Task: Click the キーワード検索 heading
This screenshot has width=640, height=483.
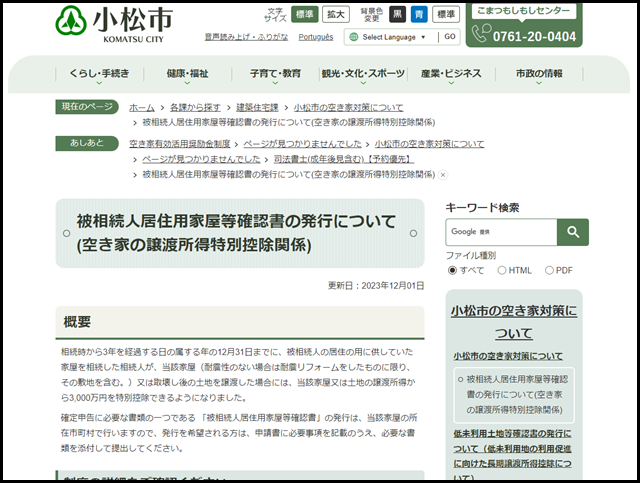Action: point(482,207)
